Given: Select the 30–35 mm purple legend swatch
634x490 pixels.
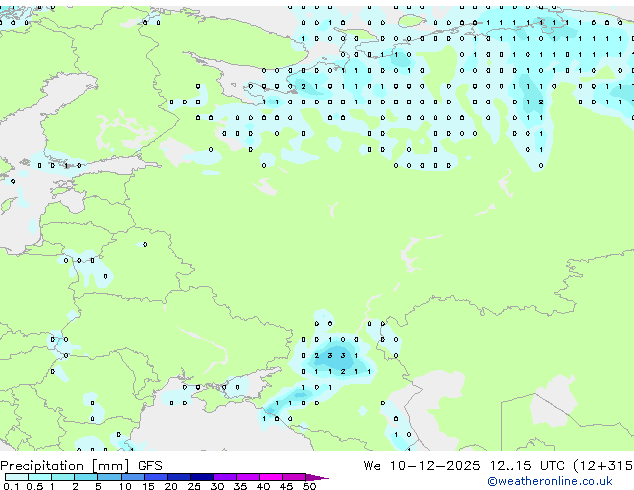Looking at the screenshot, I should coord(225,477).
